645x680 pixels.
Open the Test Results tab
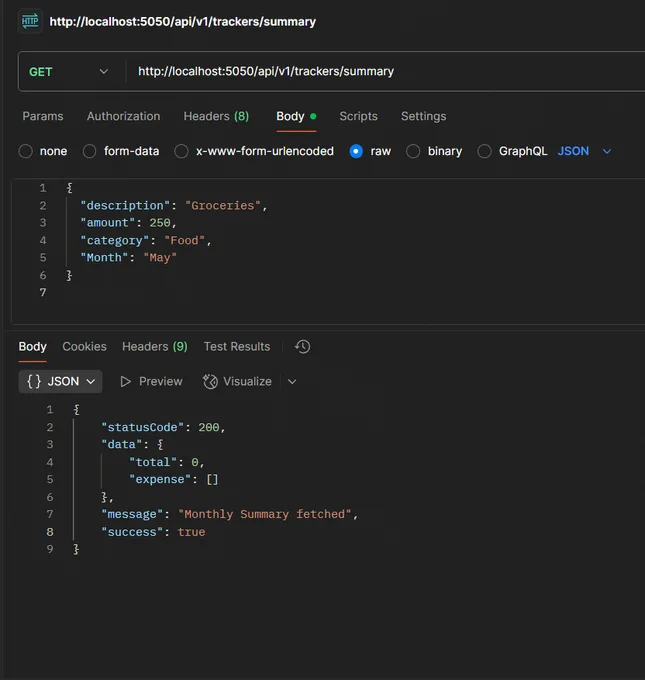[237, 347]
